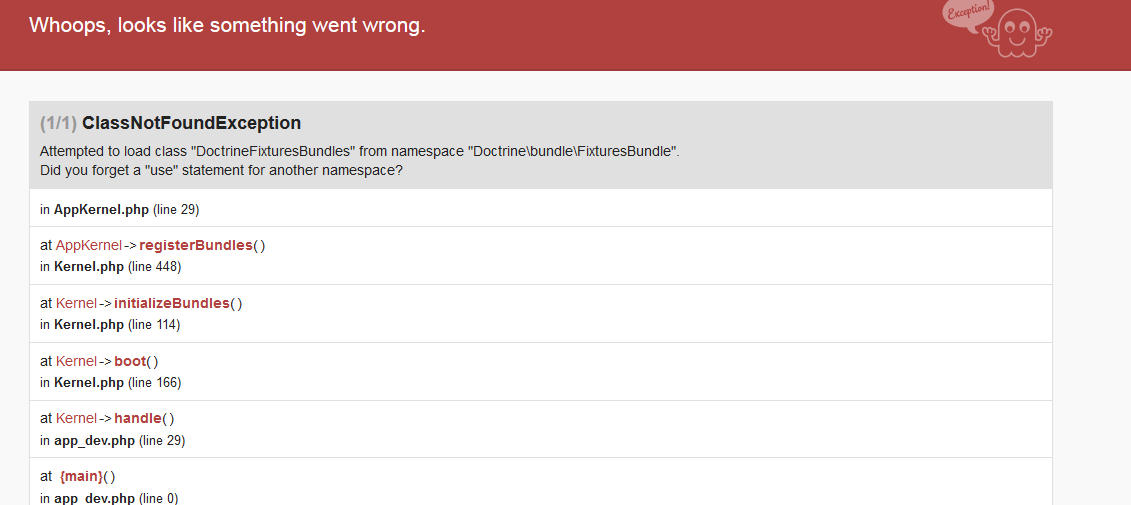
Task: Click the initializeBundles method name
Action: pos(172,303)
